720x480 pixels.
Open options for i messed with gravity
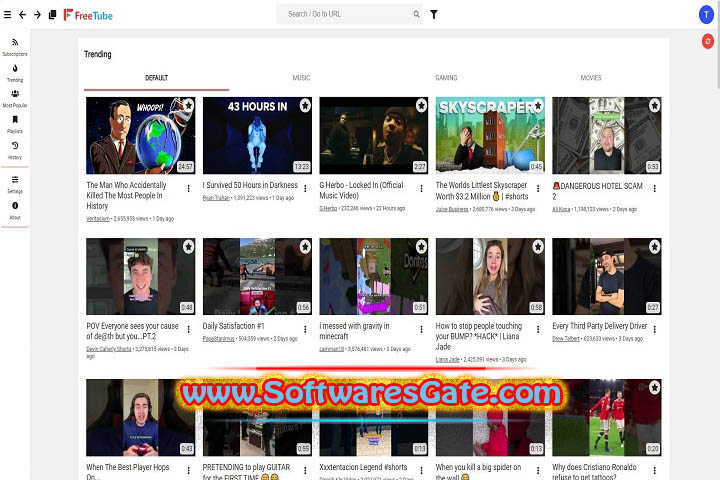coord(421,329)
